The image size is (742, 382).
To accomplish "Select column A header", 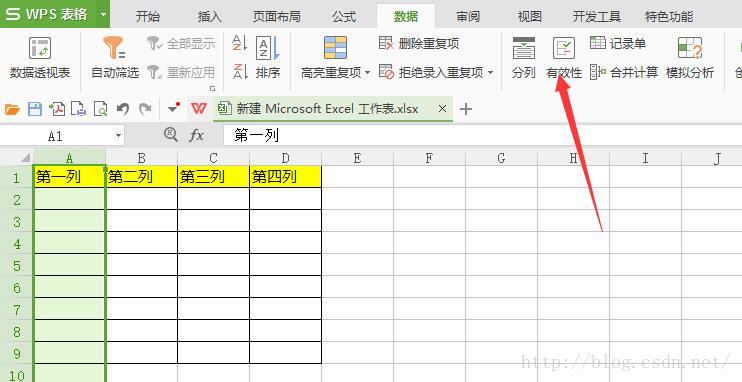I will click(70, 158).
